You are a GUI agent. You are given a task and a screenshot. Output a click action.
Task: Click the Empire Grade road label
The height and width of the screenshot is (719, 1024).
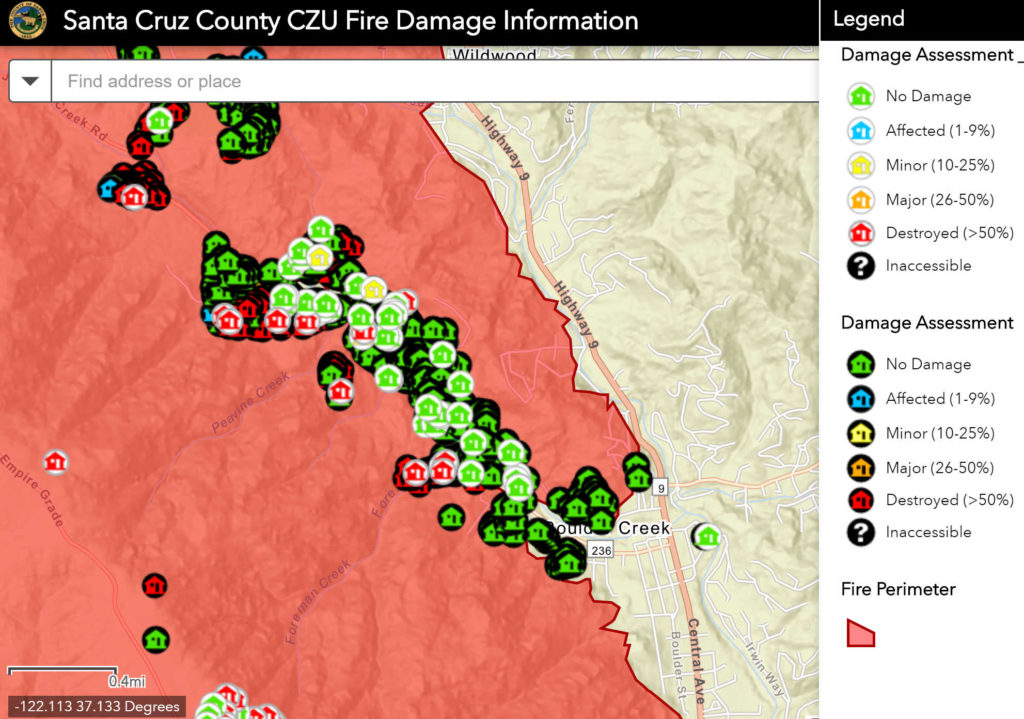click(x=33, y=490)
